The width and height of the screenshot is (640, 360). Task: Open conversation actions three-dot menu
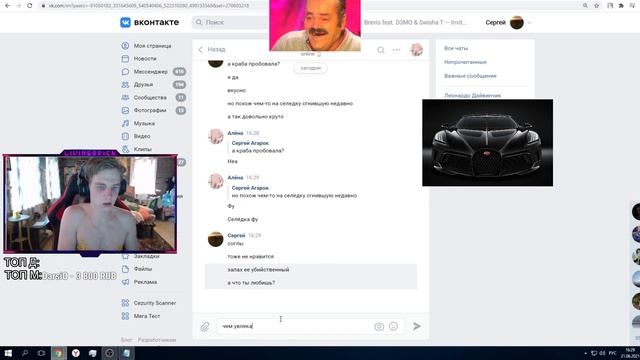396,50
